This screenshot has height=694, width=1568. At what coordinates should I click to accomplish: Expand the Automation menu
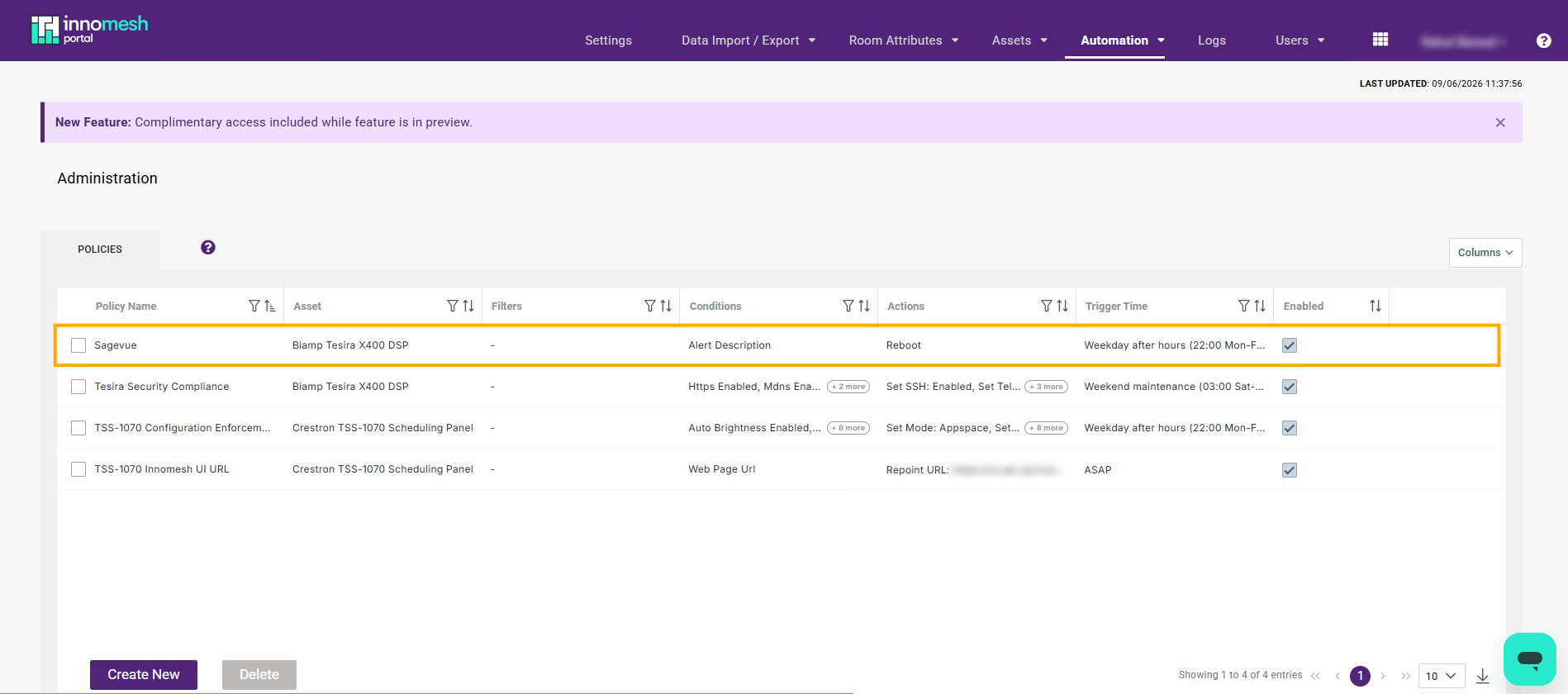pos(1123,40)
